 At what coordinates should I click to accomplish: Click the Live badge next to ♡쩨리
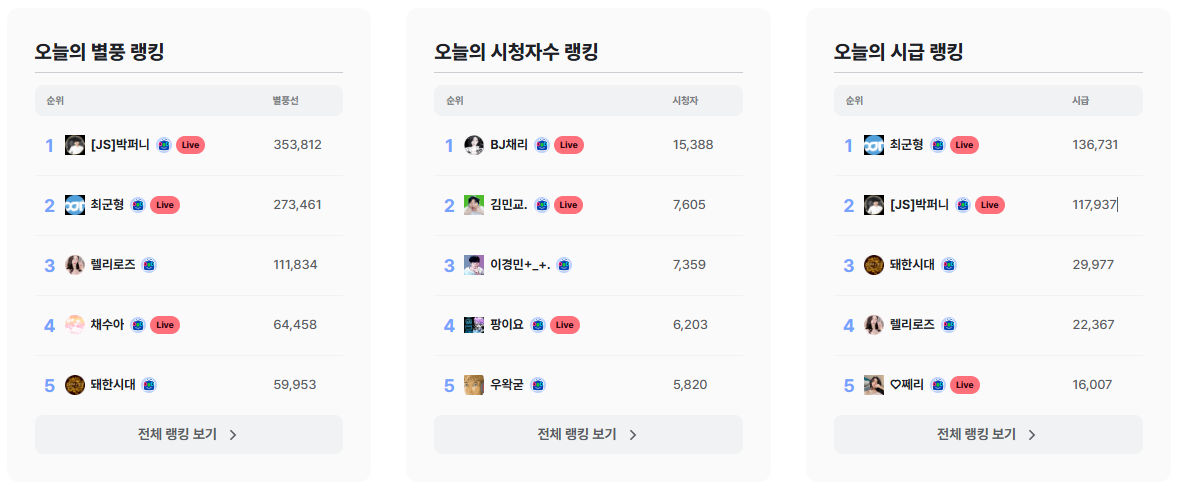[965, 385]
